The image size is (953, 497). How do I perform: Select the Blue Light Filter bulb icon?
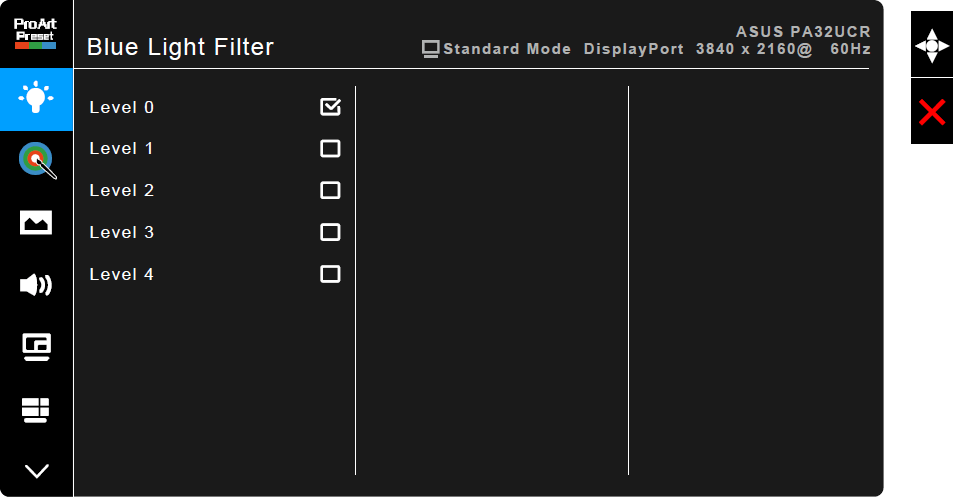(36, 99)
